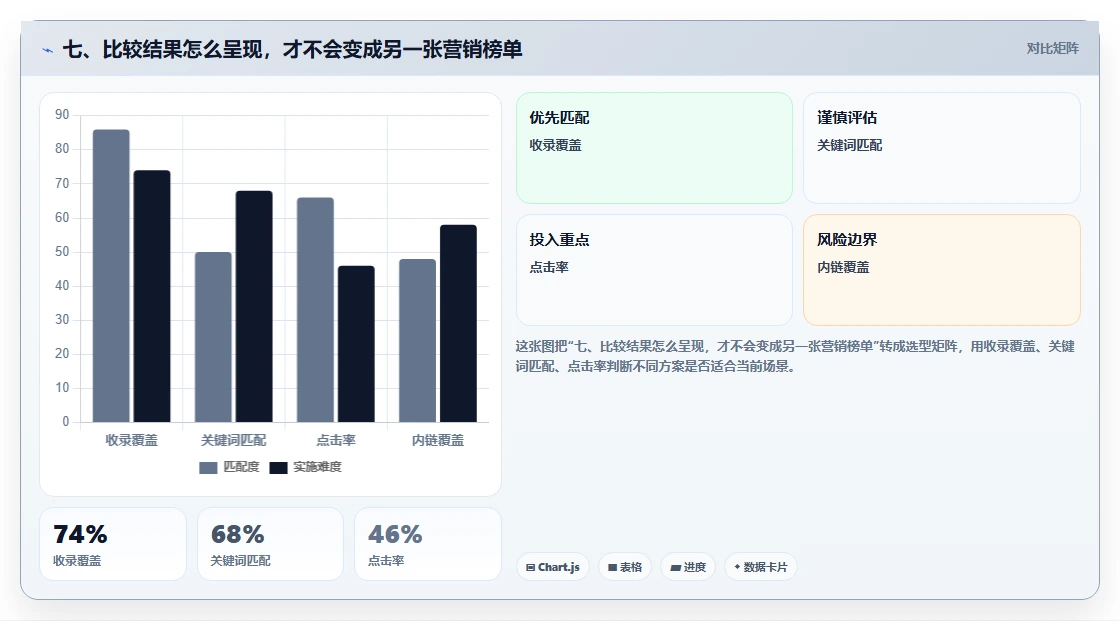The image size is (1120, 621).
Task: Click the 点击率 实施难度 dark bar
Action: [356, 344]
